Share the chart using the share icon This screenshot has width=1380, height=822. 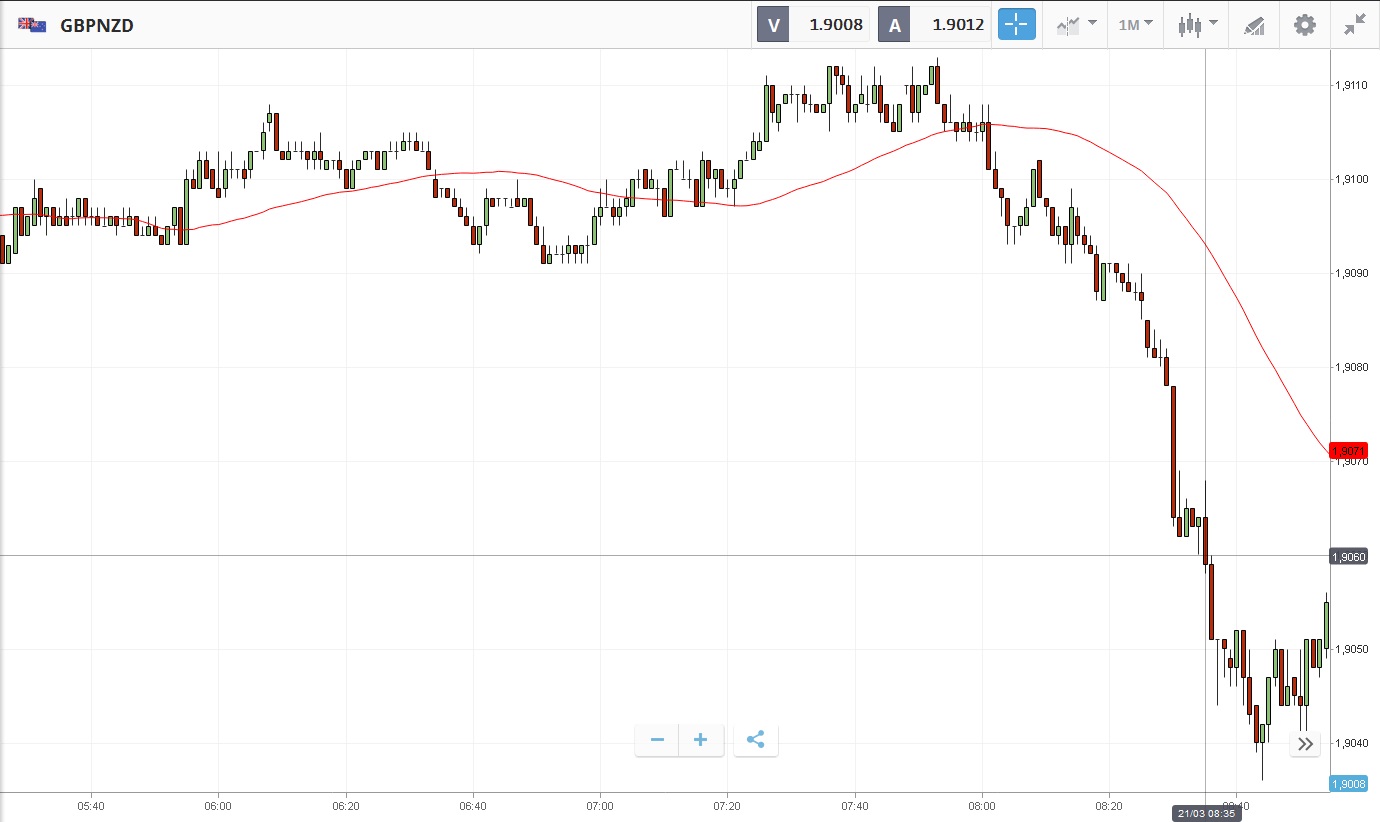point(756,740)
